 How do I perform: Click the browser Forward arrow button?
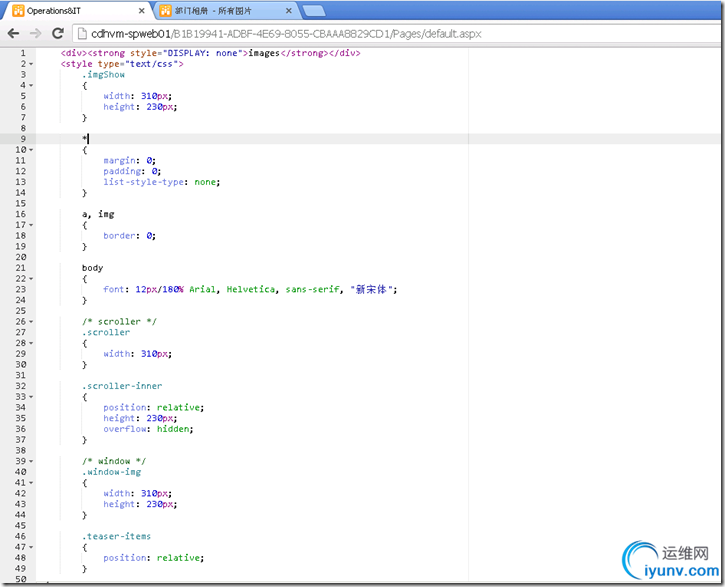click(37, 33)
